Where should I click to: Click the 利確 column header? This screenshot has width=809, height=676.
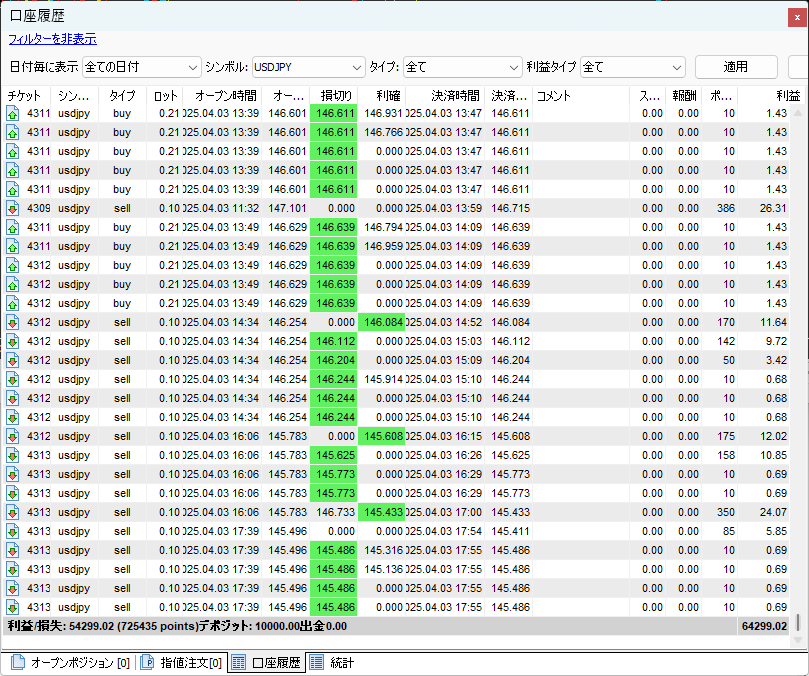click(x=382, y=95)
